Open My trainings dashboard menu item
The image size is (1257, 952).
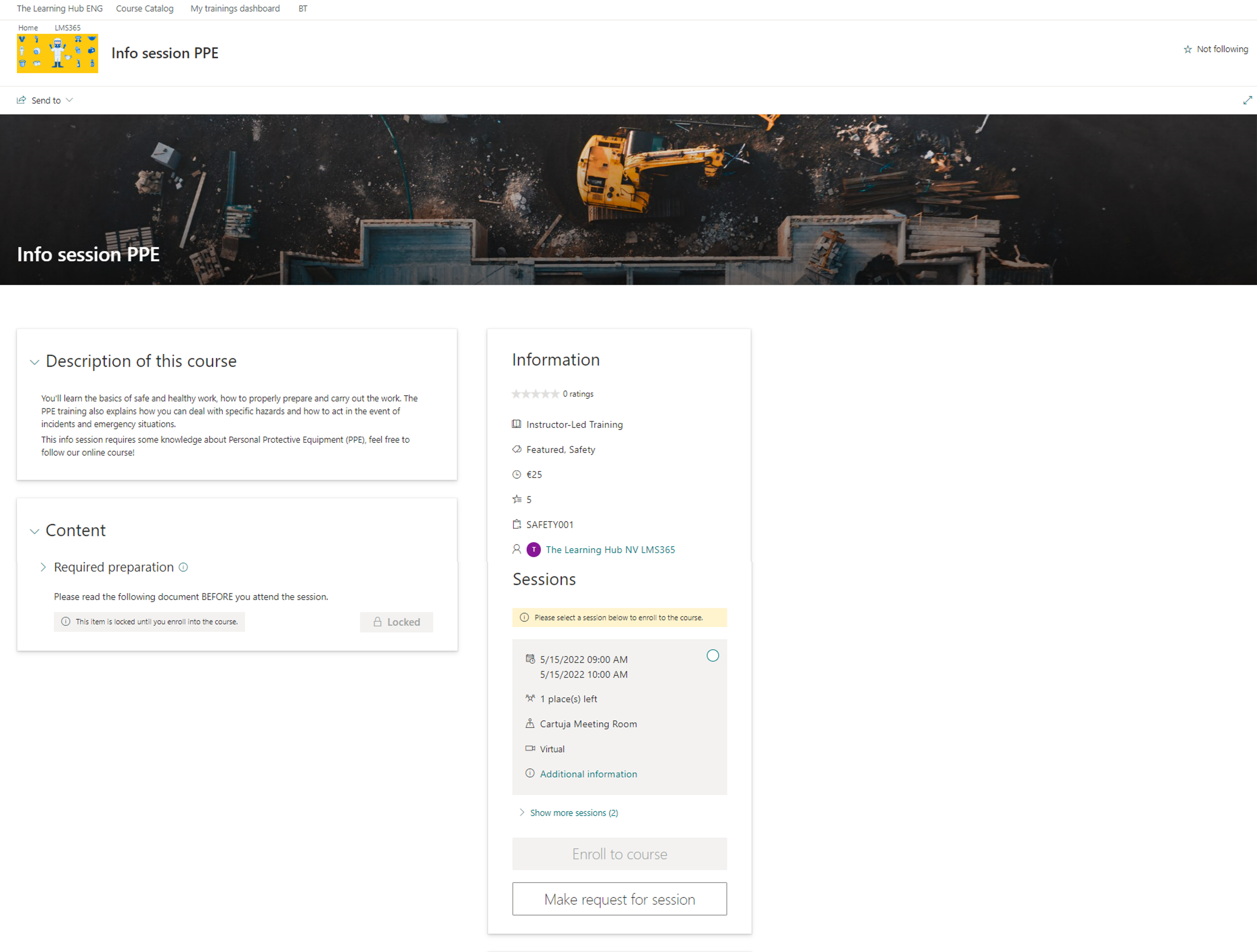point(235,9)
